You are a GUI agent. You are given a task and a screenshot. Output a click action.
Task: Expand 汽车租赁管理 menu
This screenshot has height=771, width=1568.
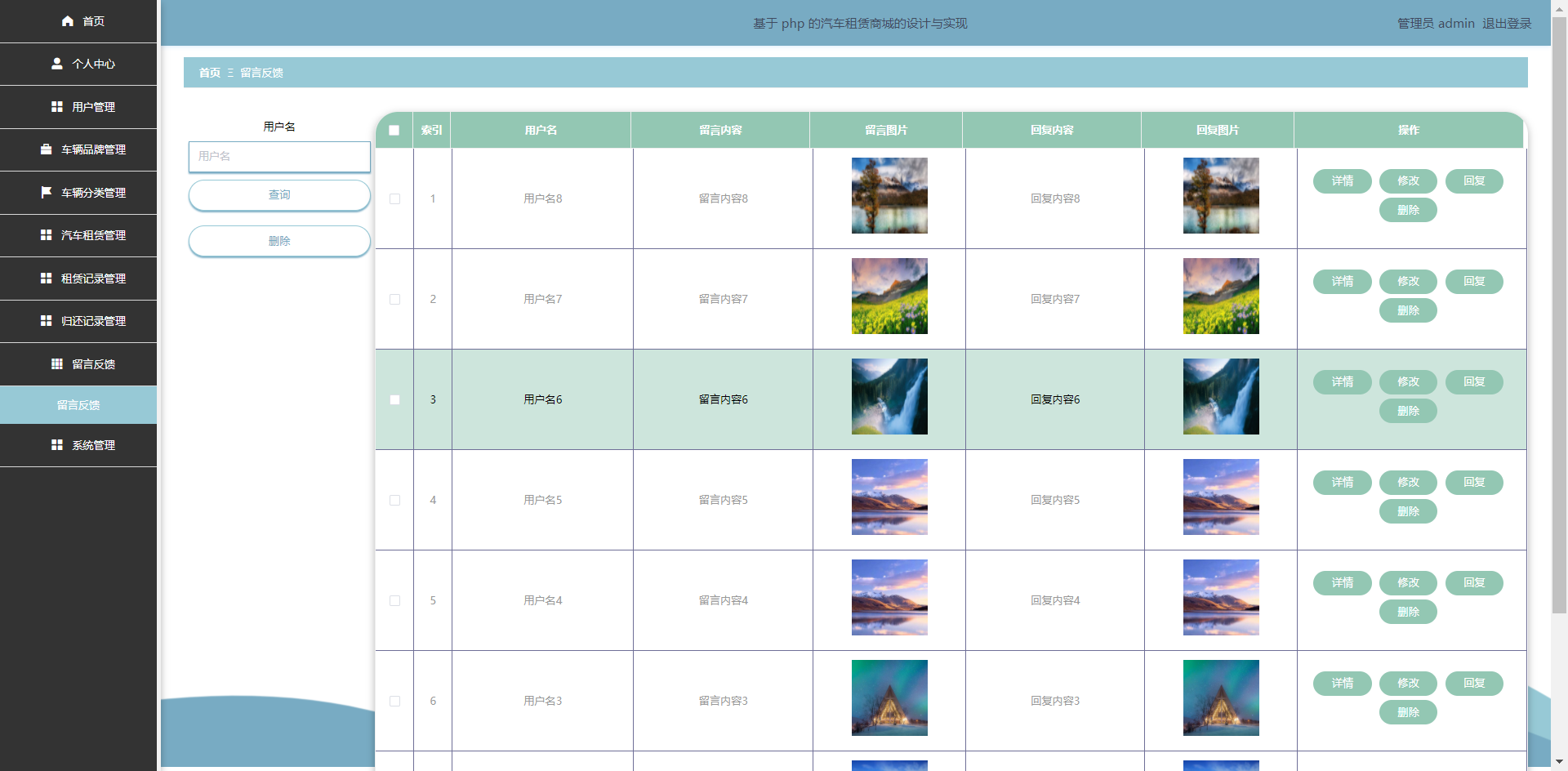click(78, 235)
